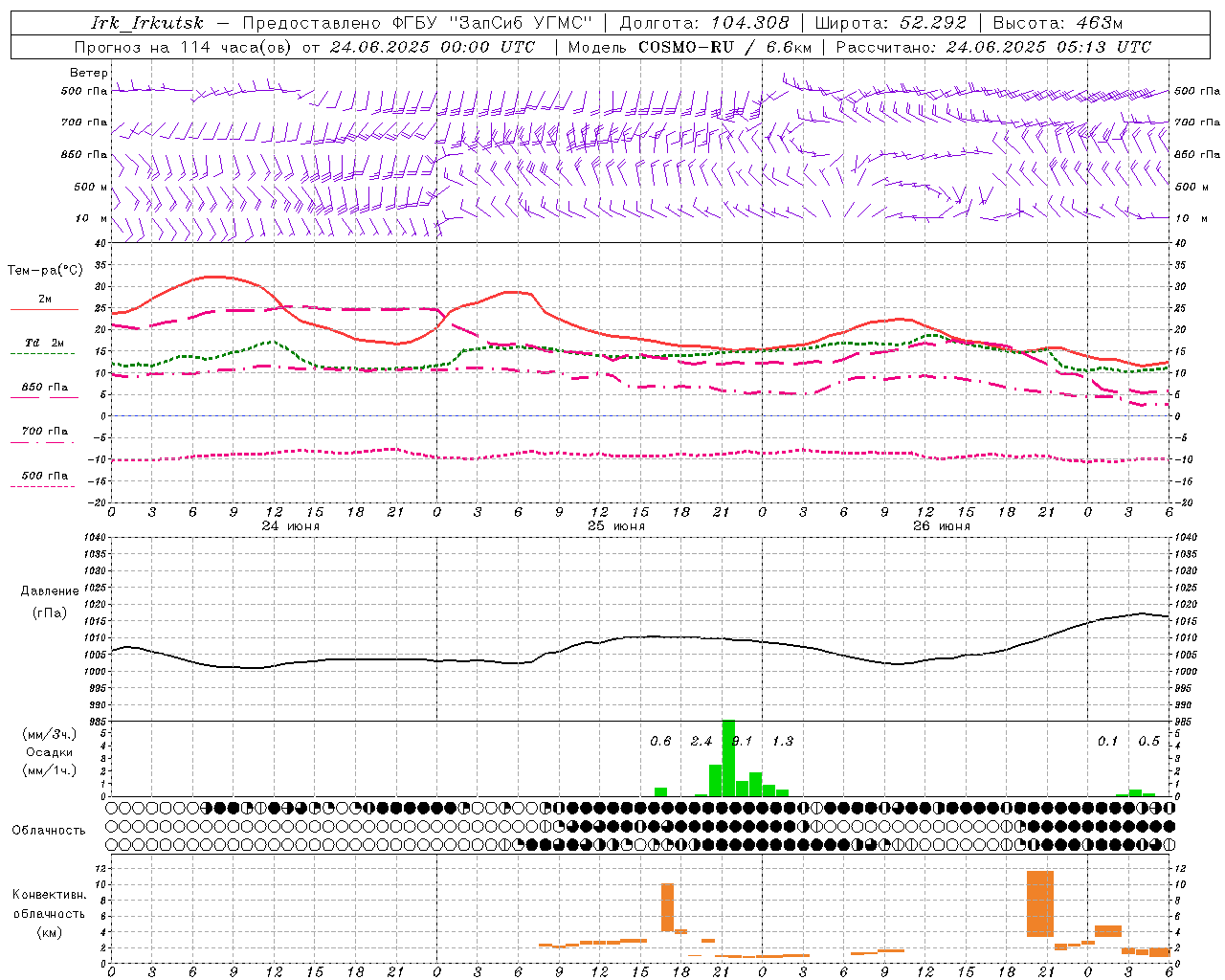Viewport: 1225px width, 980px height.
Task: Click the model name COSMO-RU / 6.6км
Action: (725, 47)
